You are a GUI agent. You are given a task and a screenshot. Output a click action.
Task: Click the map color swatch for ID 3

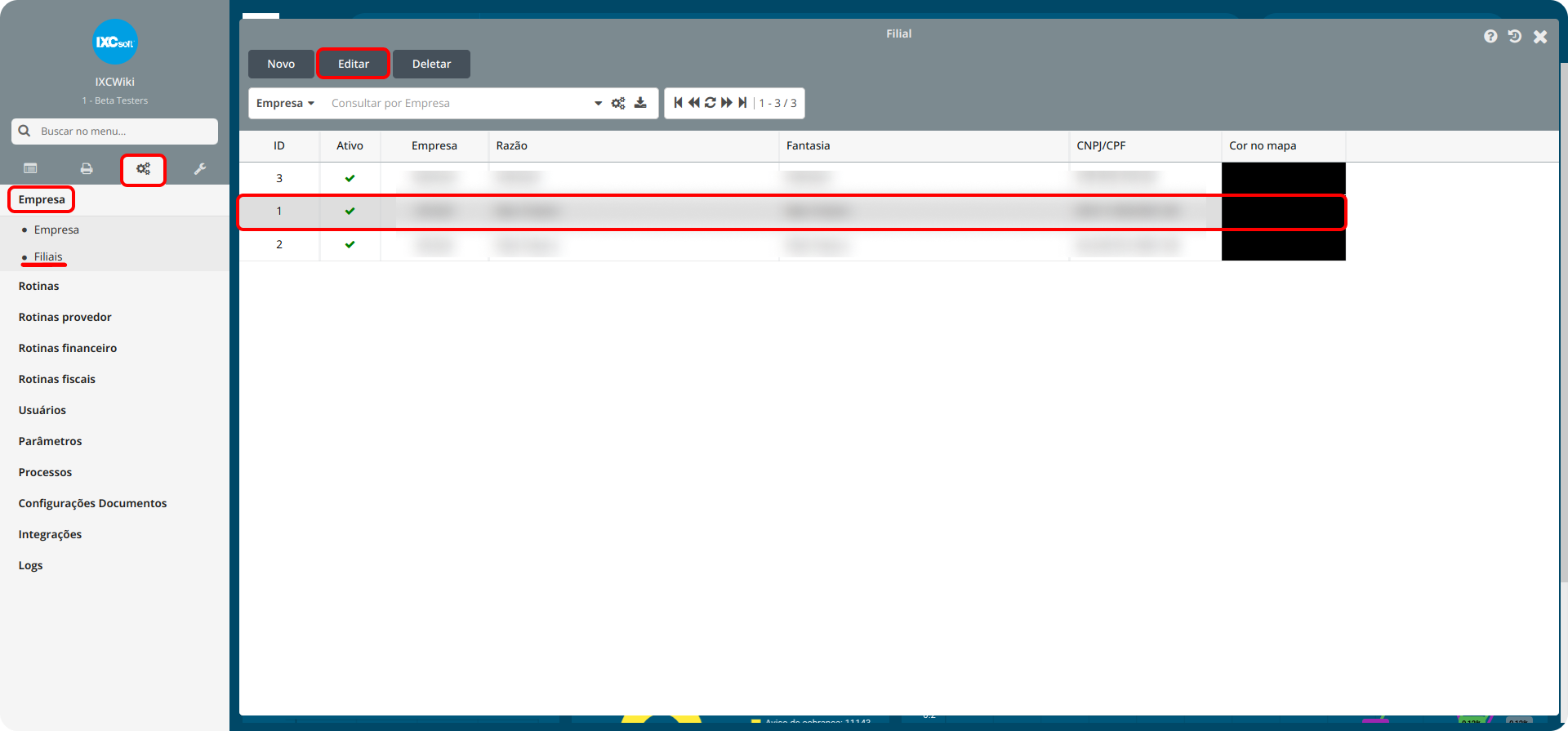point(1283,178)
